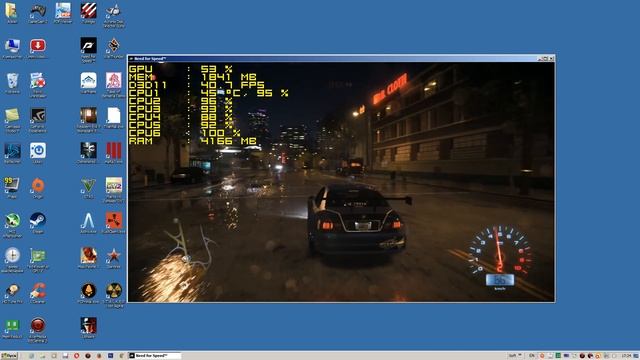Open the Recycle Bin icon
Viewport: 640px width, 360px height.
pyautogui.click(x=12, y=81)
